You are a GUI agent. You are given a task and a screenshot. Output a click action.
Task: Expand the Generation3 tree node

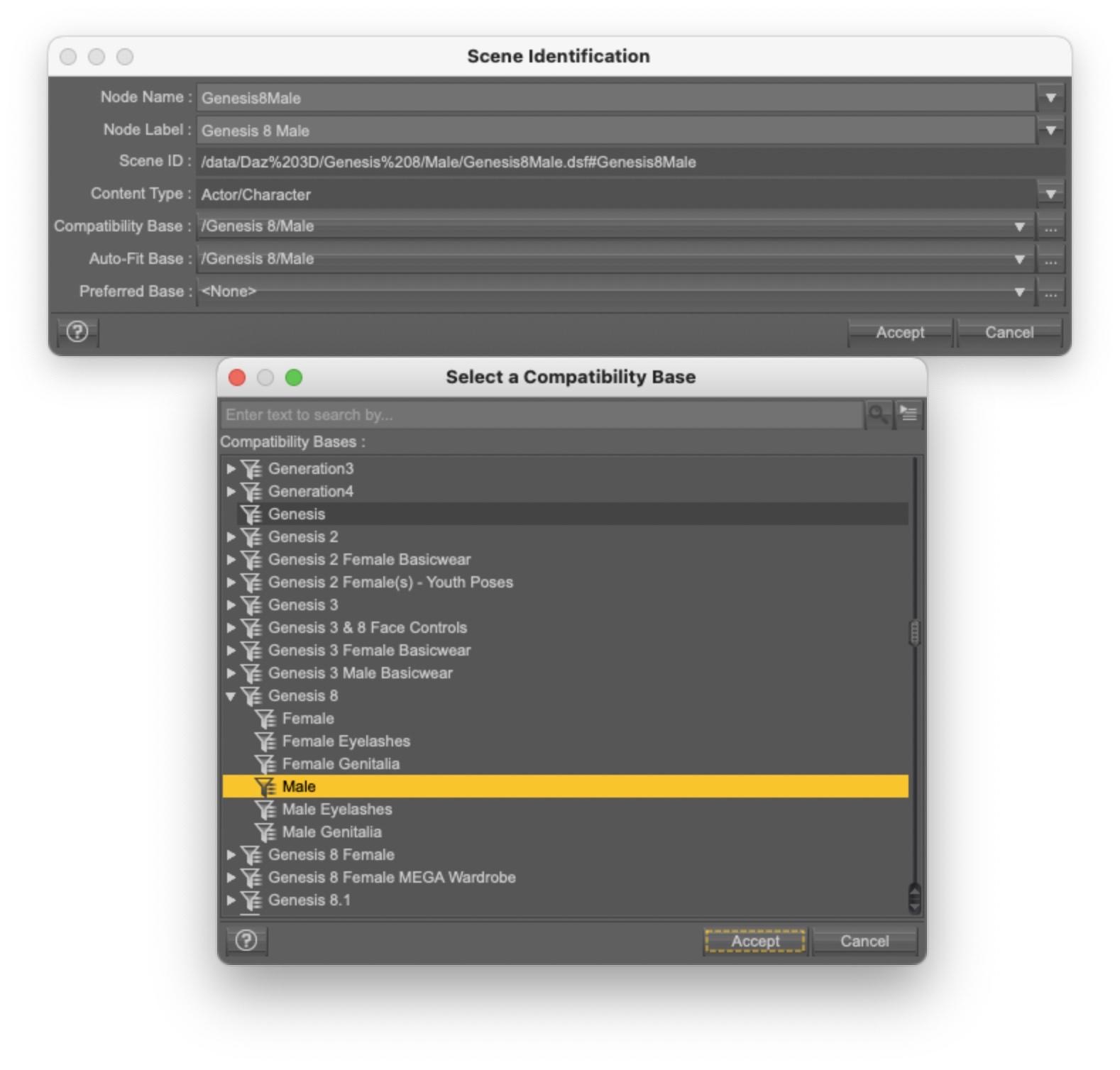point(231,469)
